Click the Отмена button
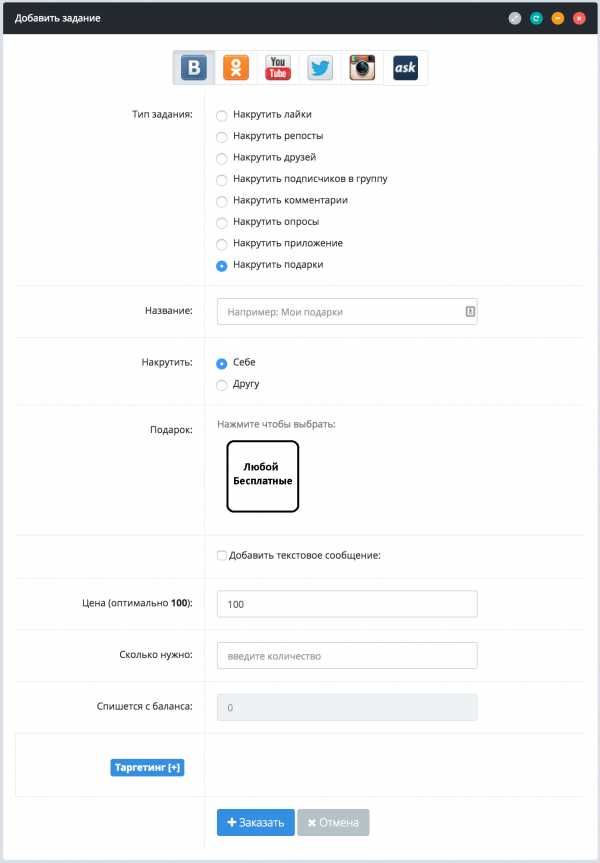This screenshot has width=600, height=863. [333, 822]
